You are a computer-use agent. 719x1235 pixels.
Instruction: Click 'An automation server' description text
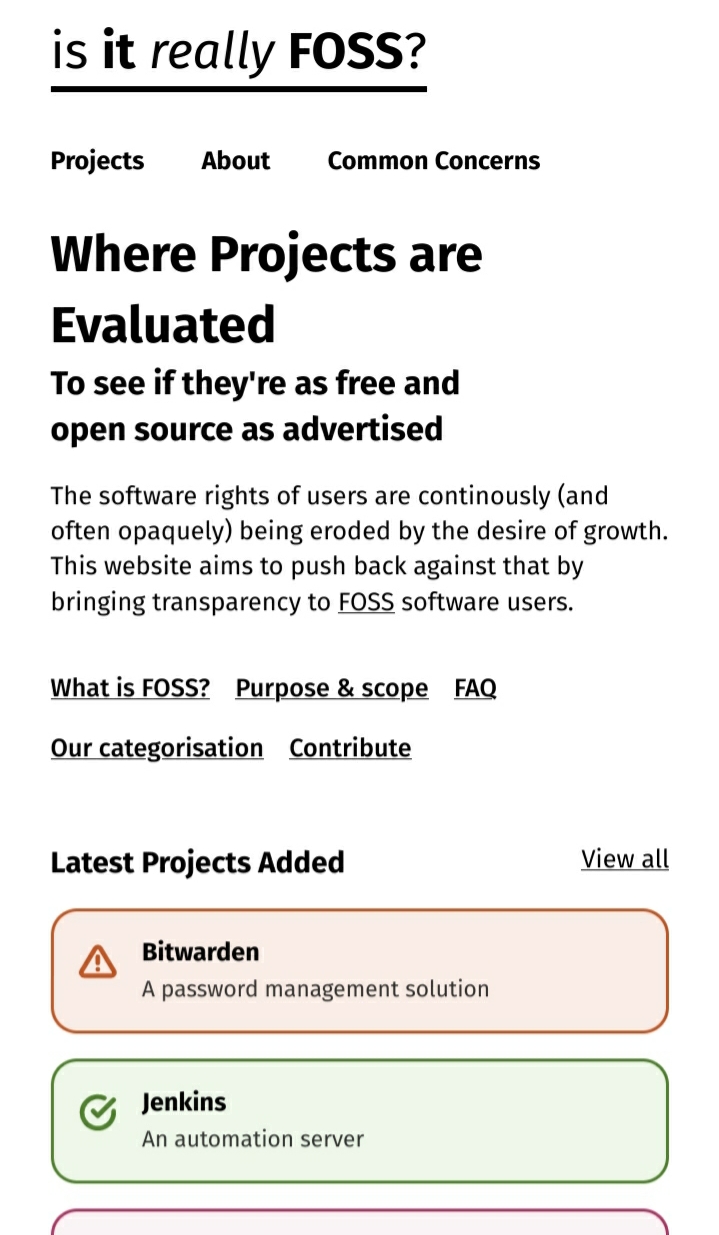(x=252, y=1139)
